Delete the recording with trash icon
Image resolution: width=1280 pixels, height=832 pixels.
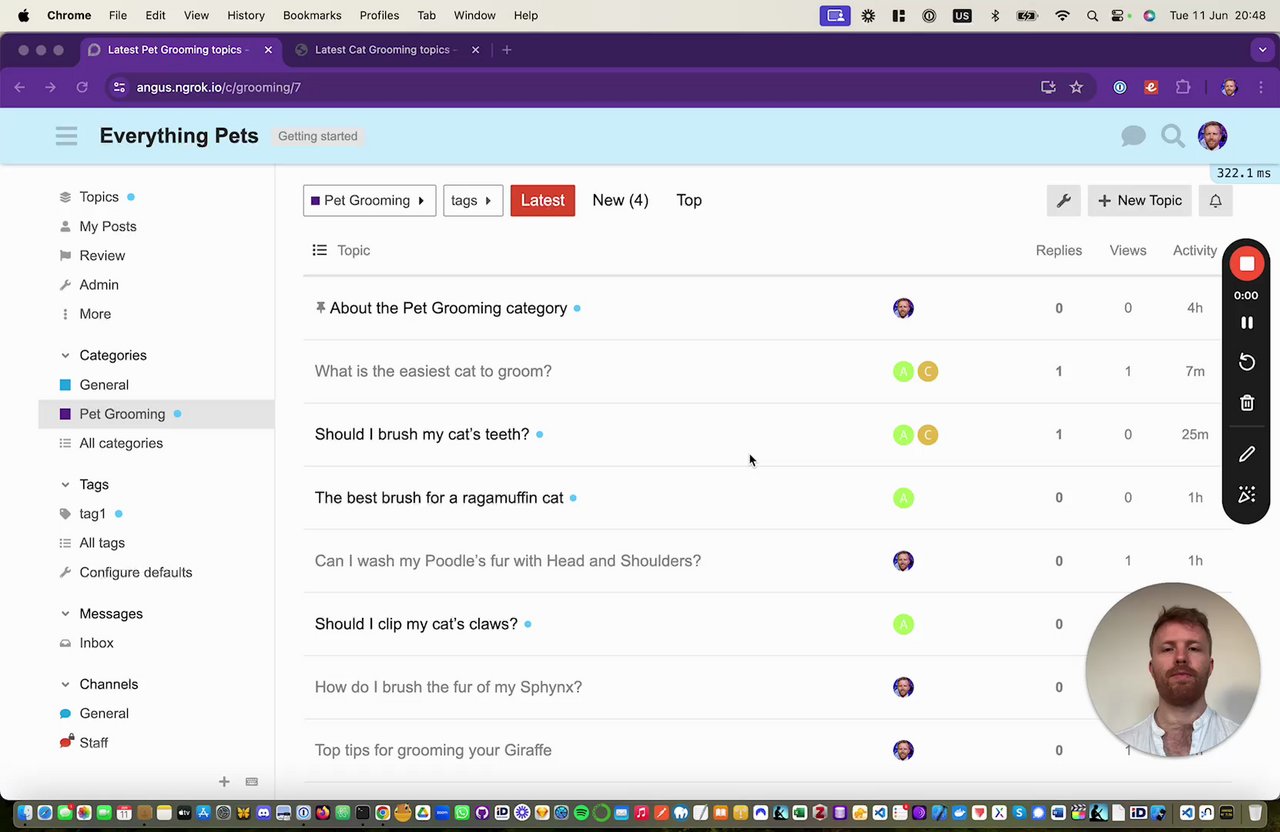[1246, 403]
